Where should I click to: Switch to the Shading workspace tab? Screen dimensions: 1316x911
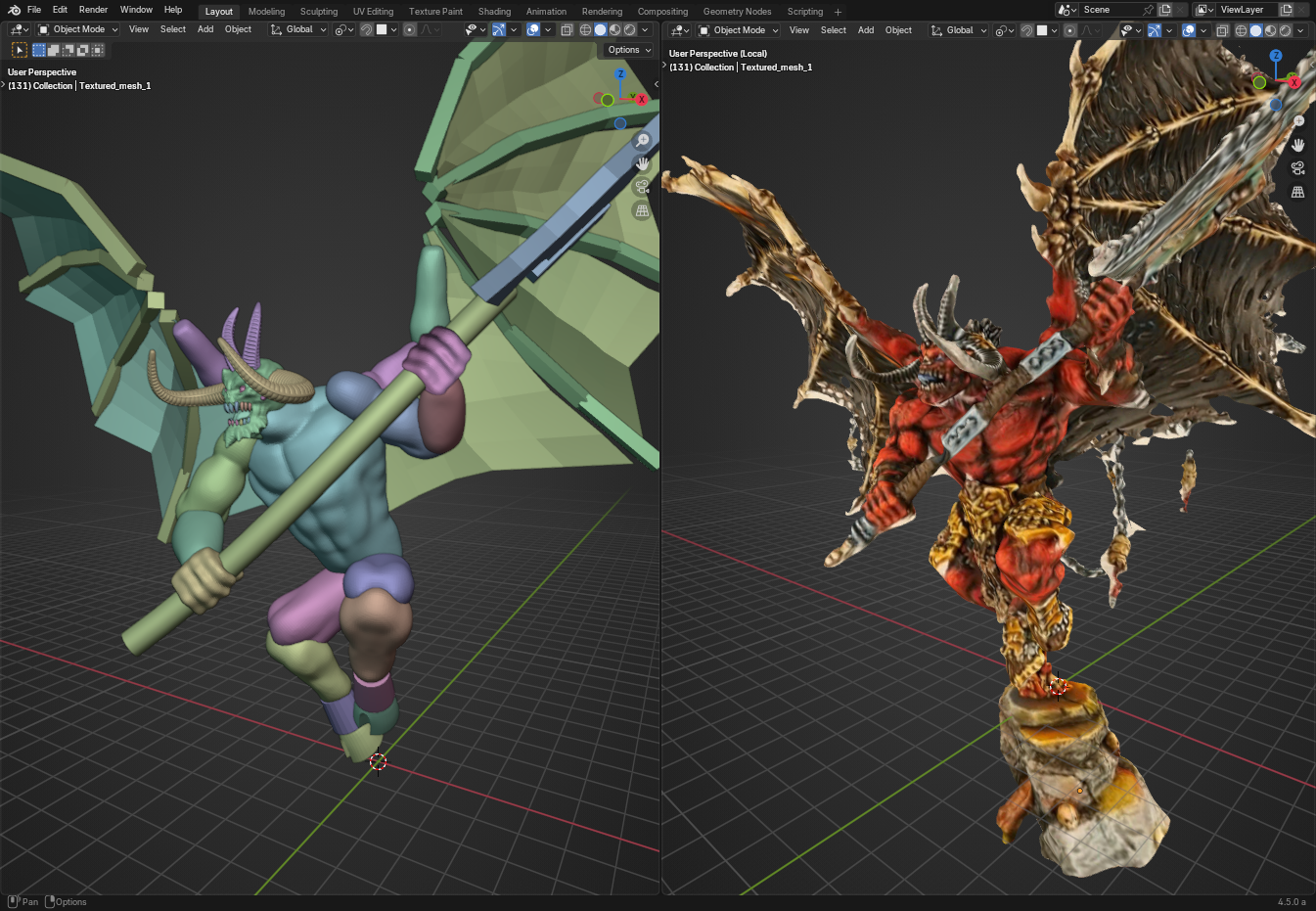[x=494, y=12]
